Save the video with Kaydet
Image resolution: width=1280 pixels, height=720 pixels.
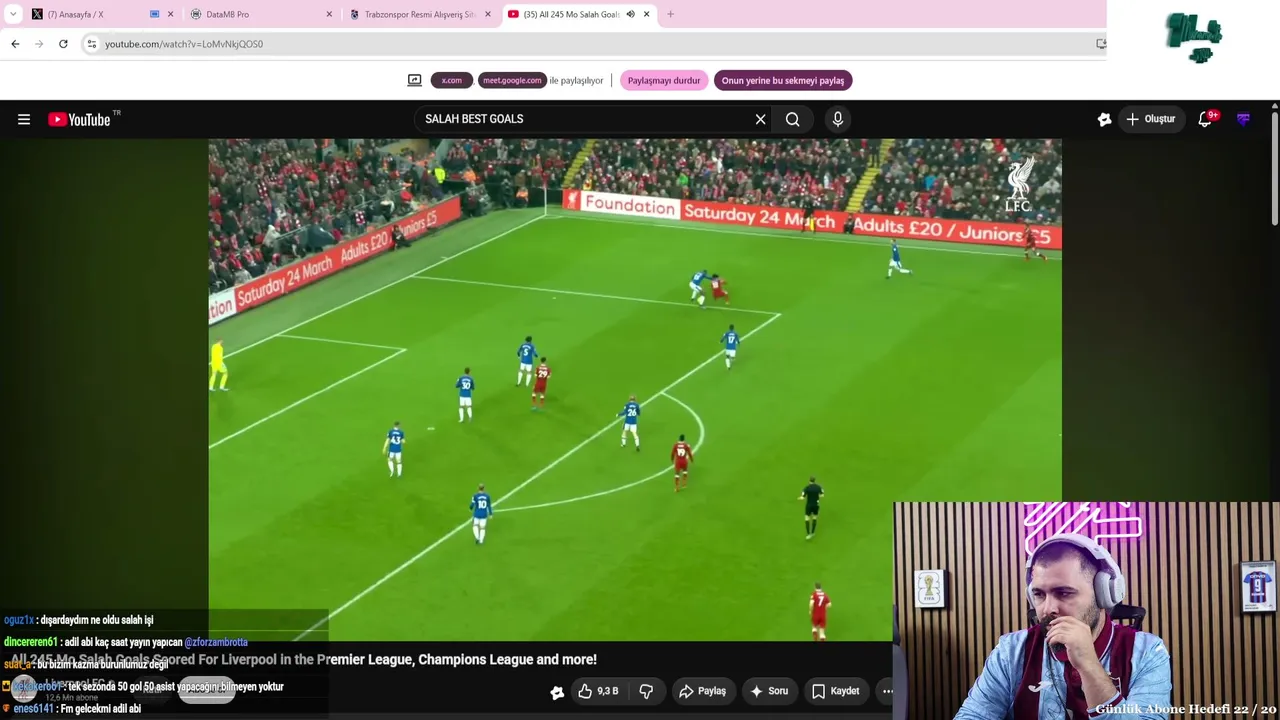click(836, 691)
